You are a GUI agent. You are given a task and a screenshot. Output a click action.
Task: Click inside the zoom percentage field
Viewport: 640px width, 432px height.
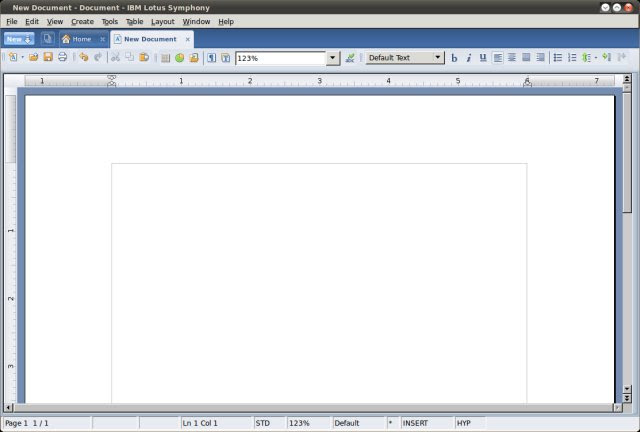pyautogui.click(x=280, y=58)
